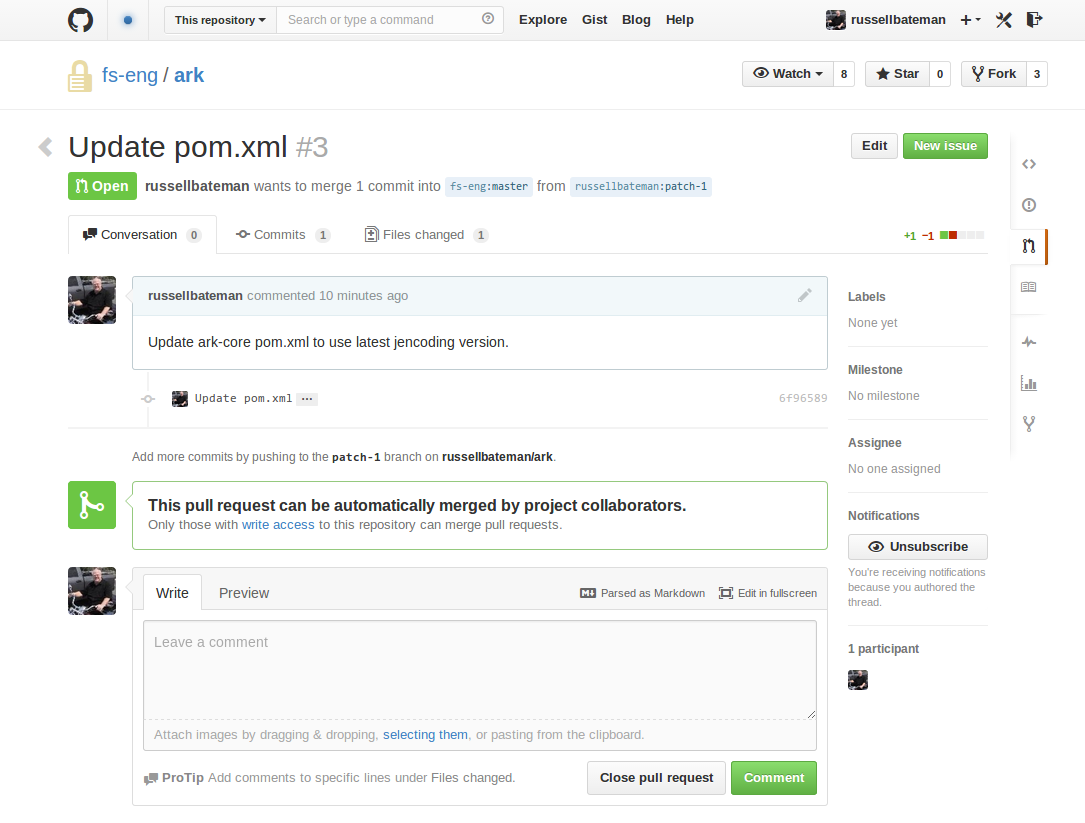
Task: Open the Pull Requests sidebar icon
Action: pos(1029,246)
